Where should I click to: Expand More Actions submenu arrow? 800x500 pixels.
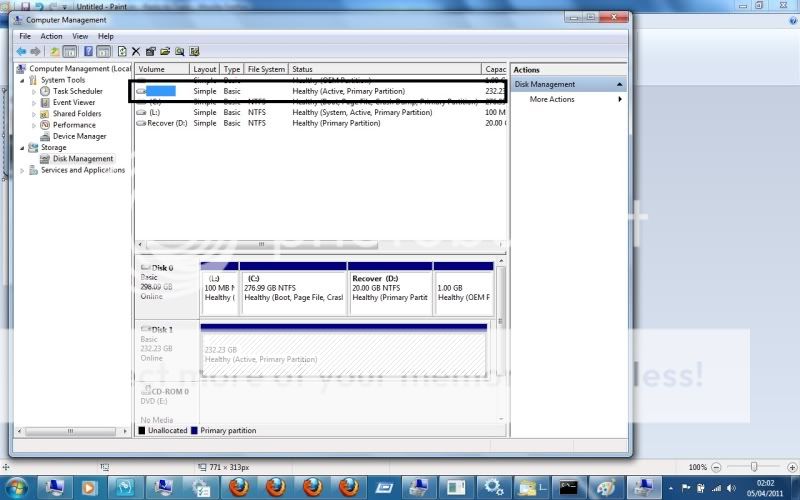(620, 99)
